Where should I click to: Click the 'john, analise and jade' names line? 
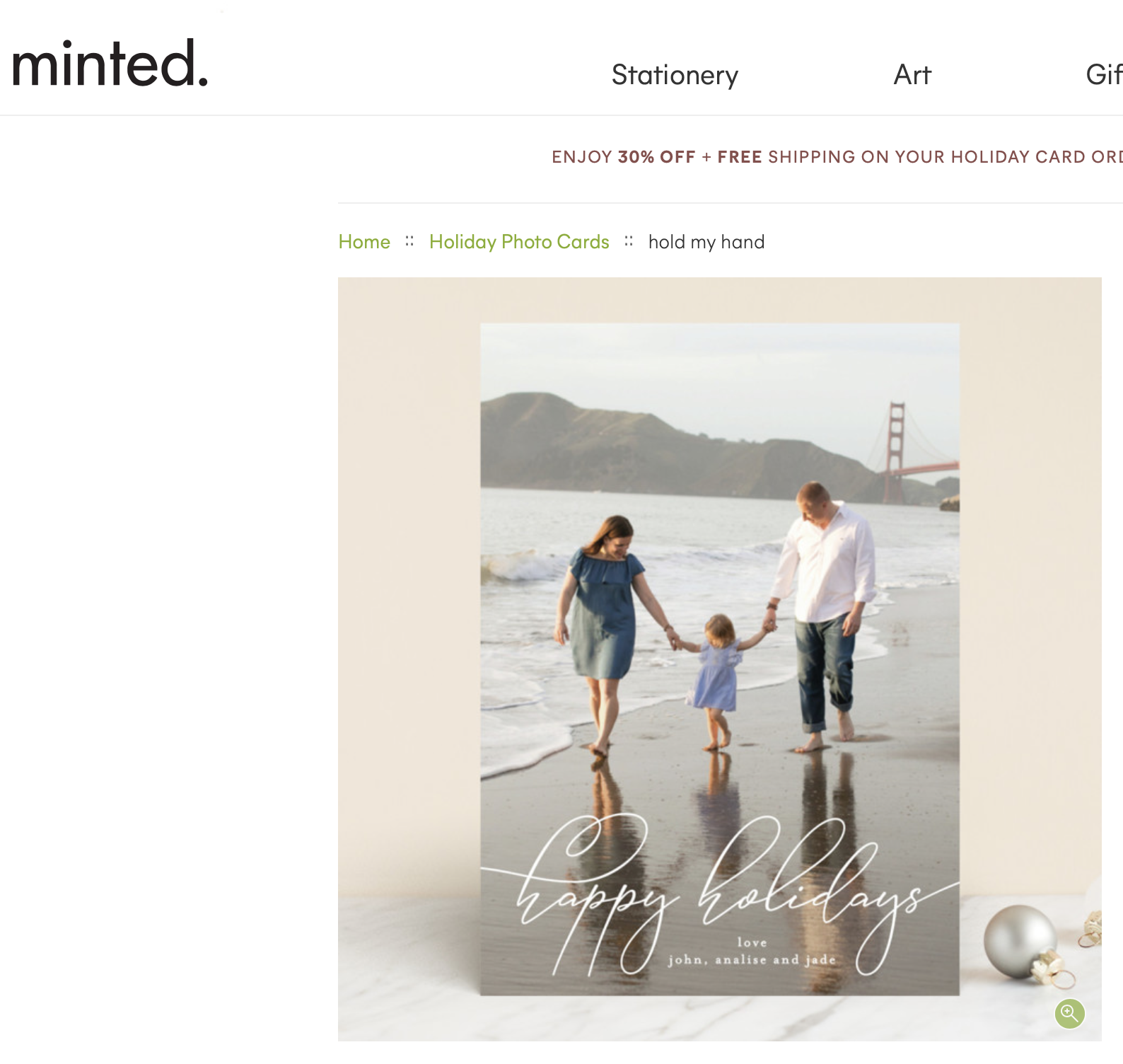point(752,960)
